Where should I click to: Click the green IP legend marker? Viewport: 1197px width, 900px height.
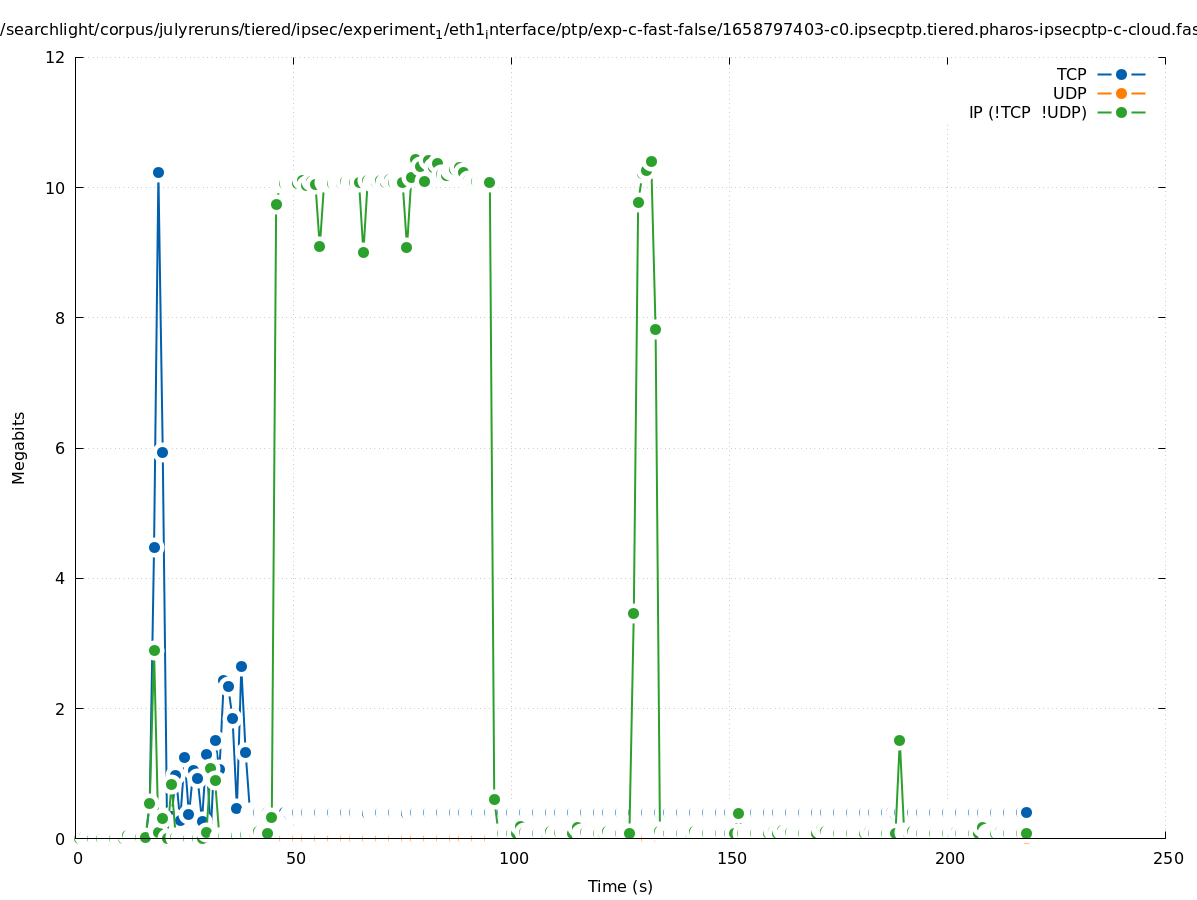[x=1121, y=113]
